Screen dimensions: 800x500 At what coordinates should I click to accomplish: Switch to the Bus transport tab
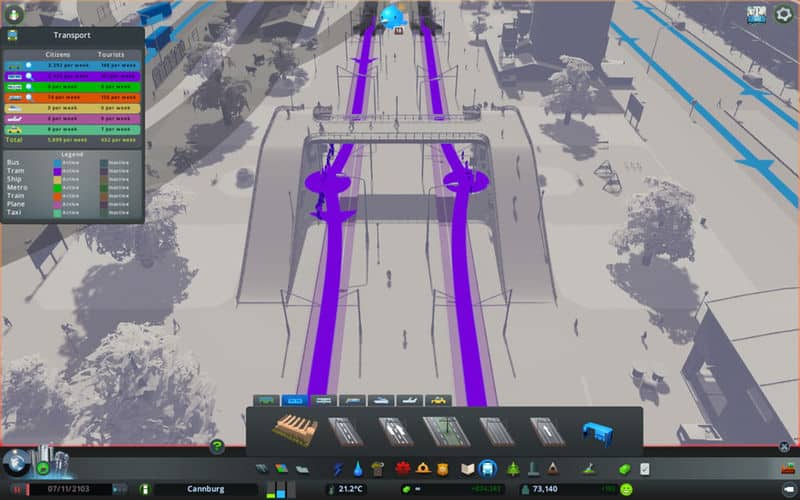click(x=266, y=400)
